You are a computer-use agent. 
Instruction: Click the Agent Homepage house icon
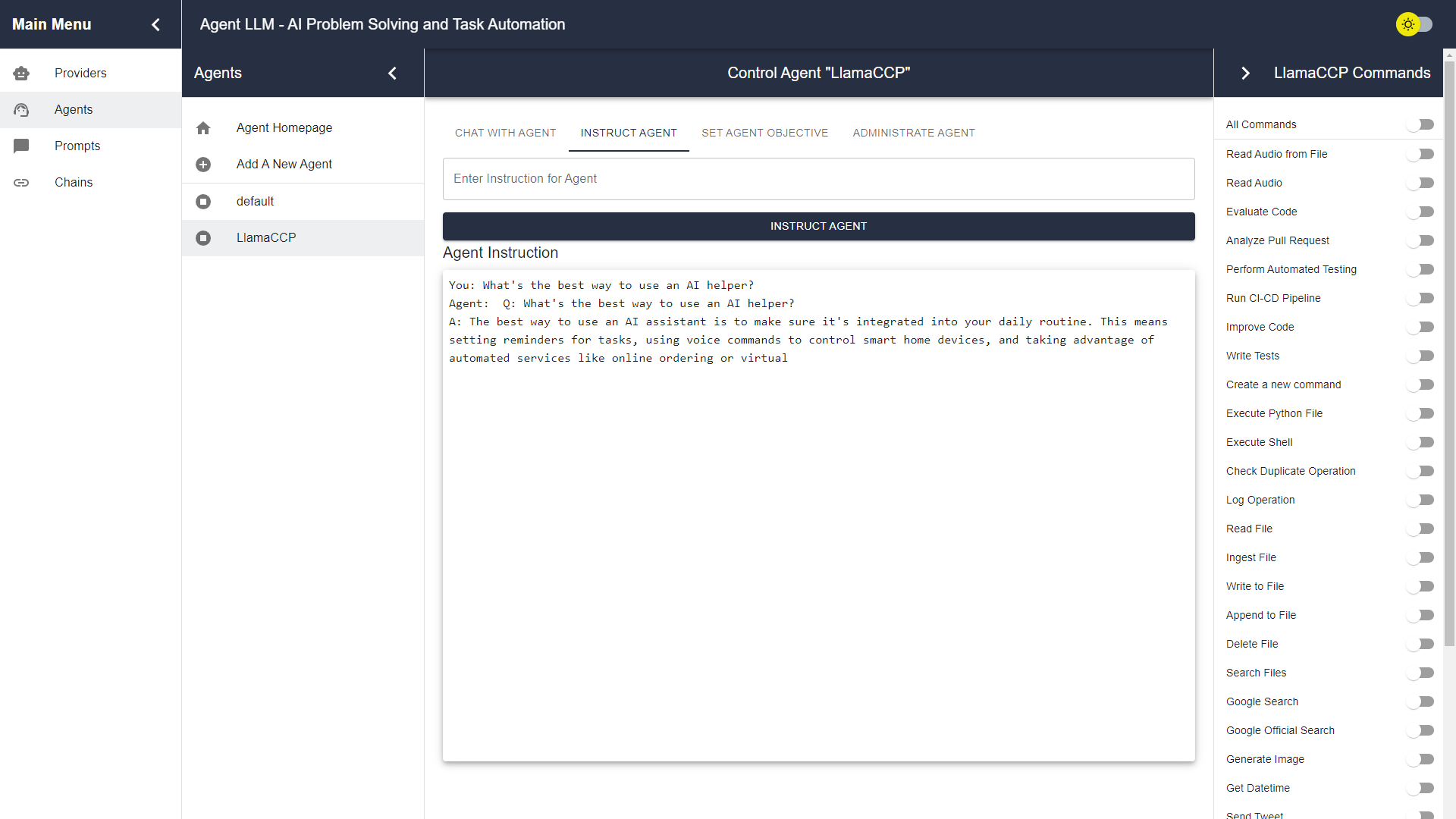coord(203,128)
